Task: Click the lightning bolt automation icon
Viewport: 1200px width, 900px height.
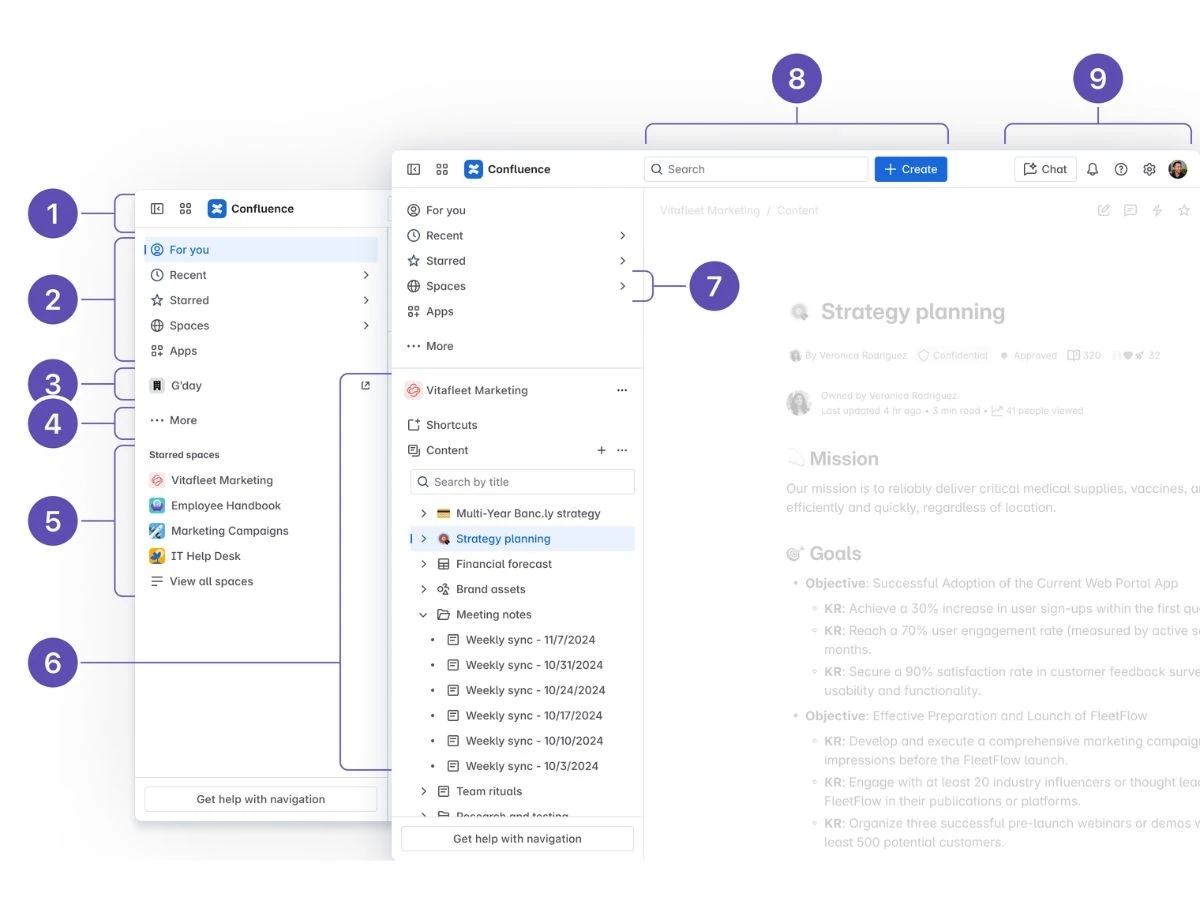Action: [x=1157, y=210]
